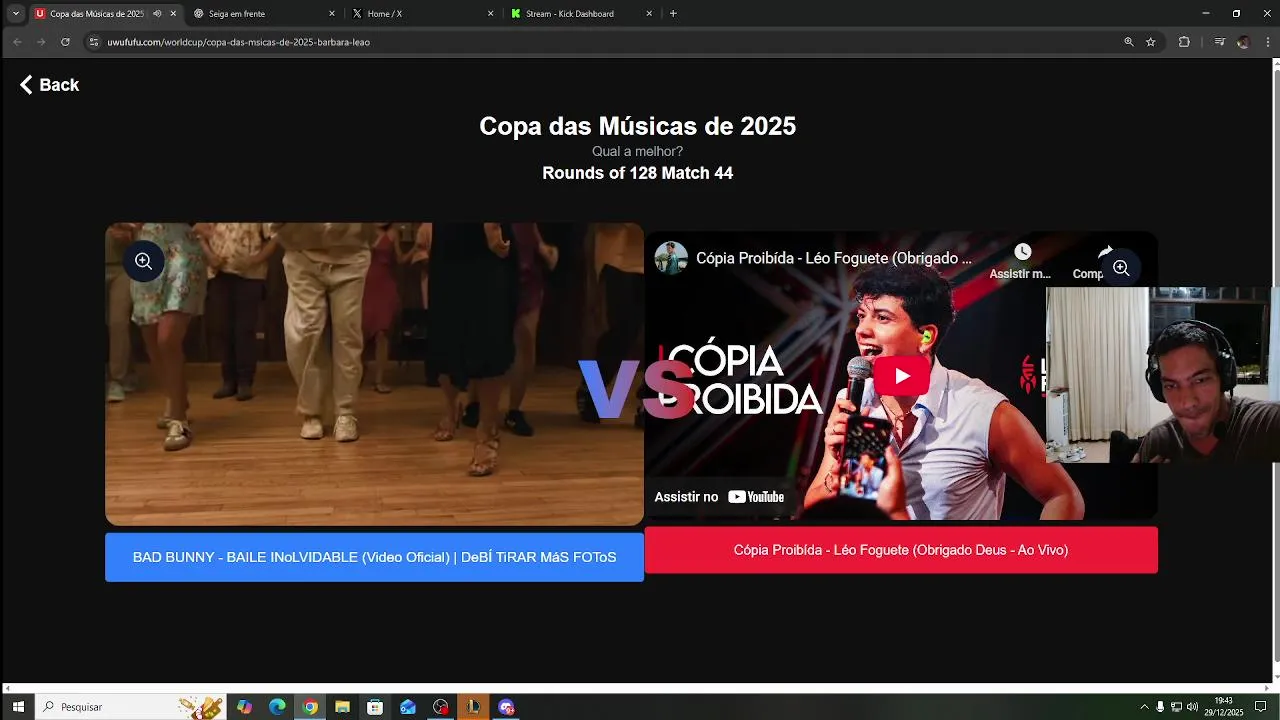
Task: Open the clock showing 19:43
Action: 1223,707
